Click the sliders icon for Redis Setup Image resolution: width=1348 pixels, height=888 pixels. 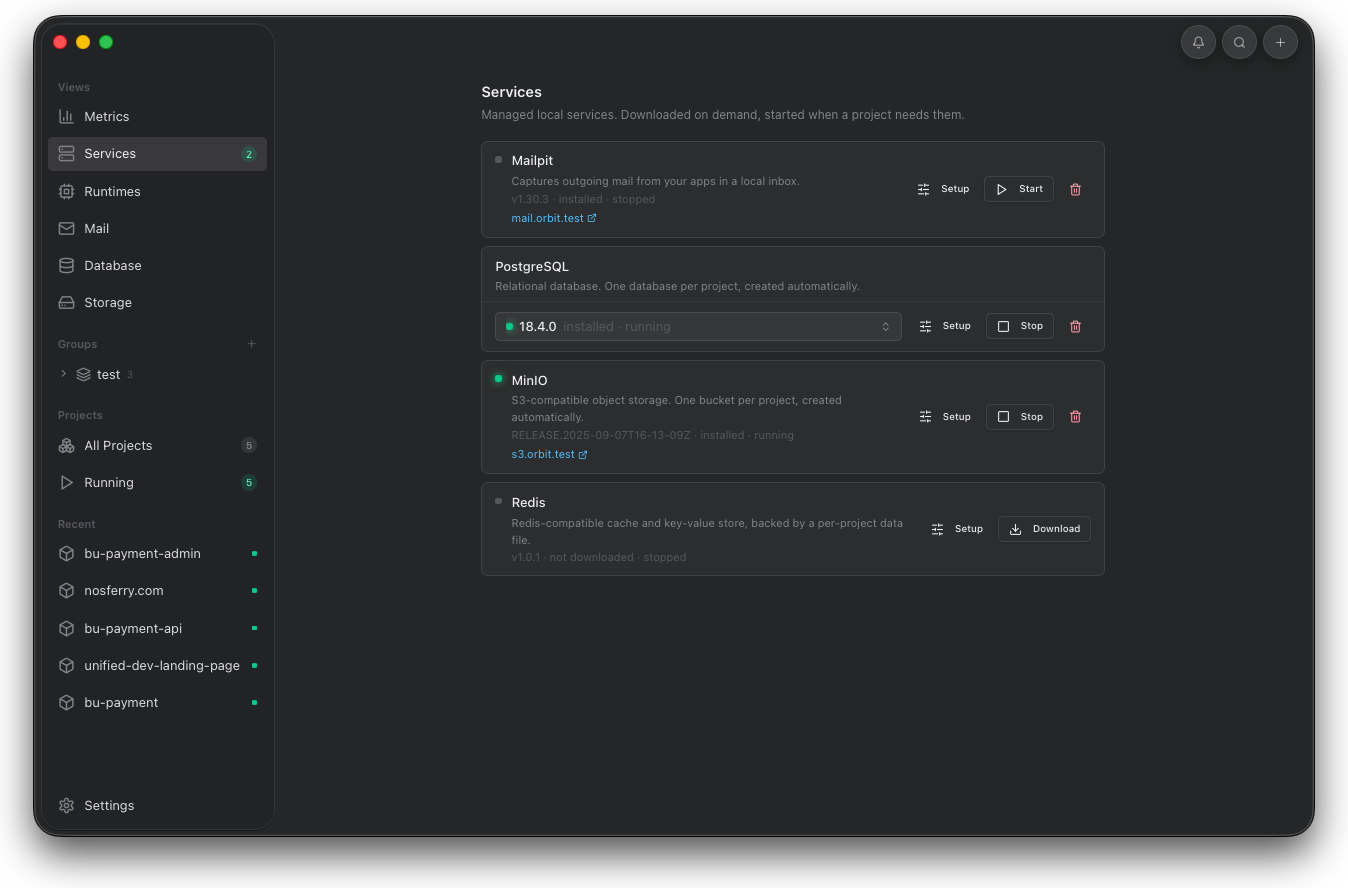click(x=937, y=529)
